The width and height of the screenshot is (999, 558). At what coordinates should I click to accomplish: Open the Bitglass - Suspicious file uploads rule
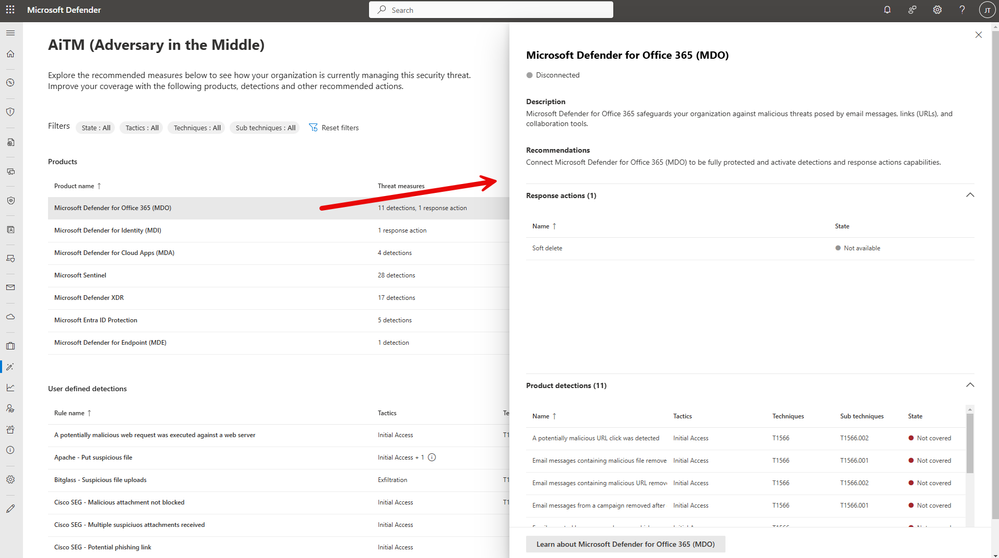[x=100, y=480]
